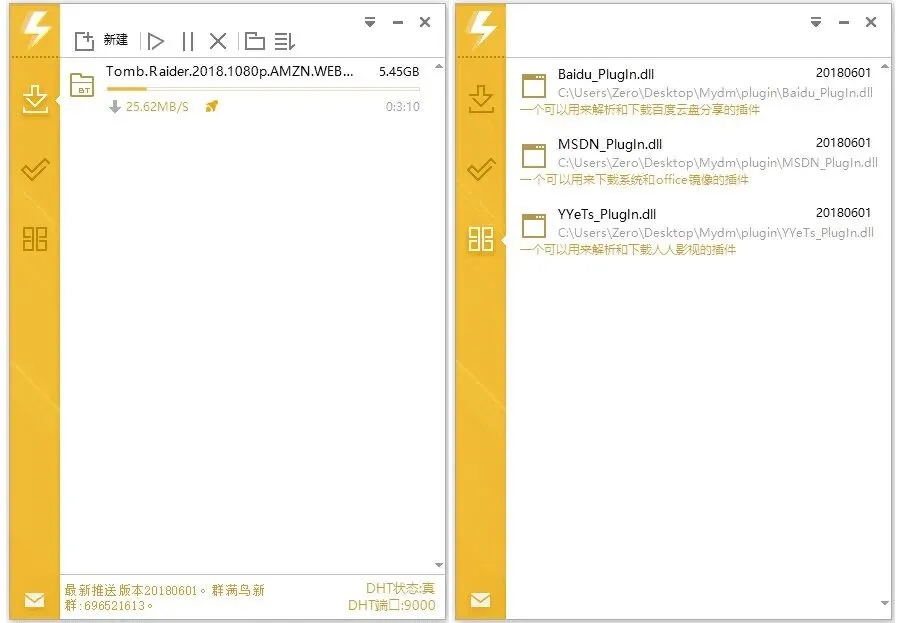Click the lightning logo in right window

(482, 29)
